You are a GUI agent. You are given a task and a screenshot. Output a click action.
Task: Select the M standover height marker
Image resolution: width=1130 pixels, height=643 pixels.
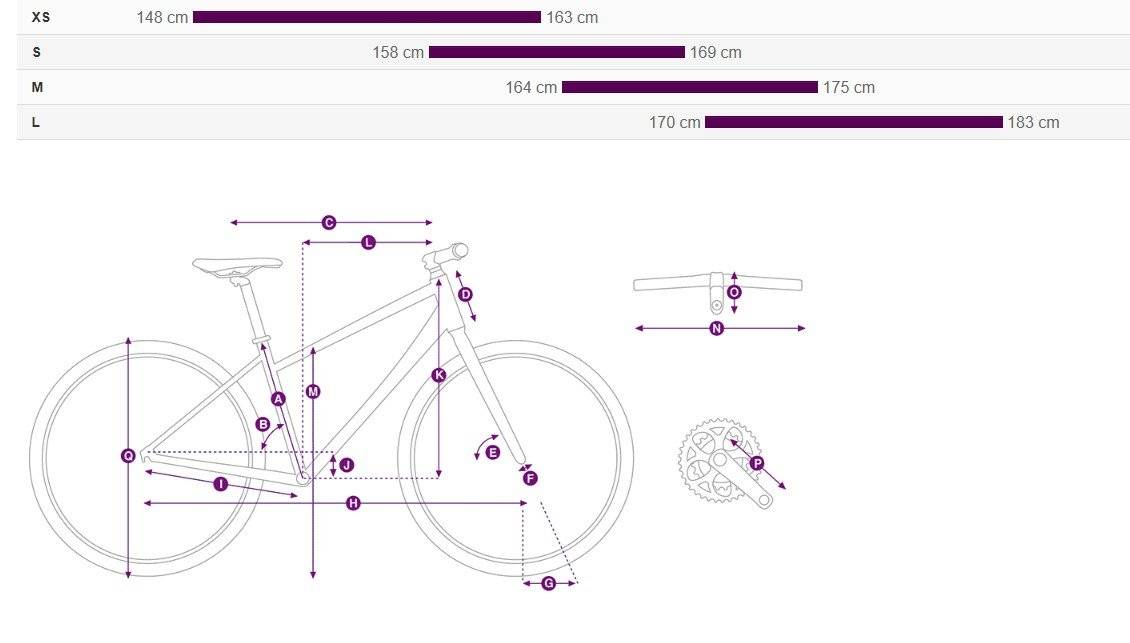click(313, 391)
